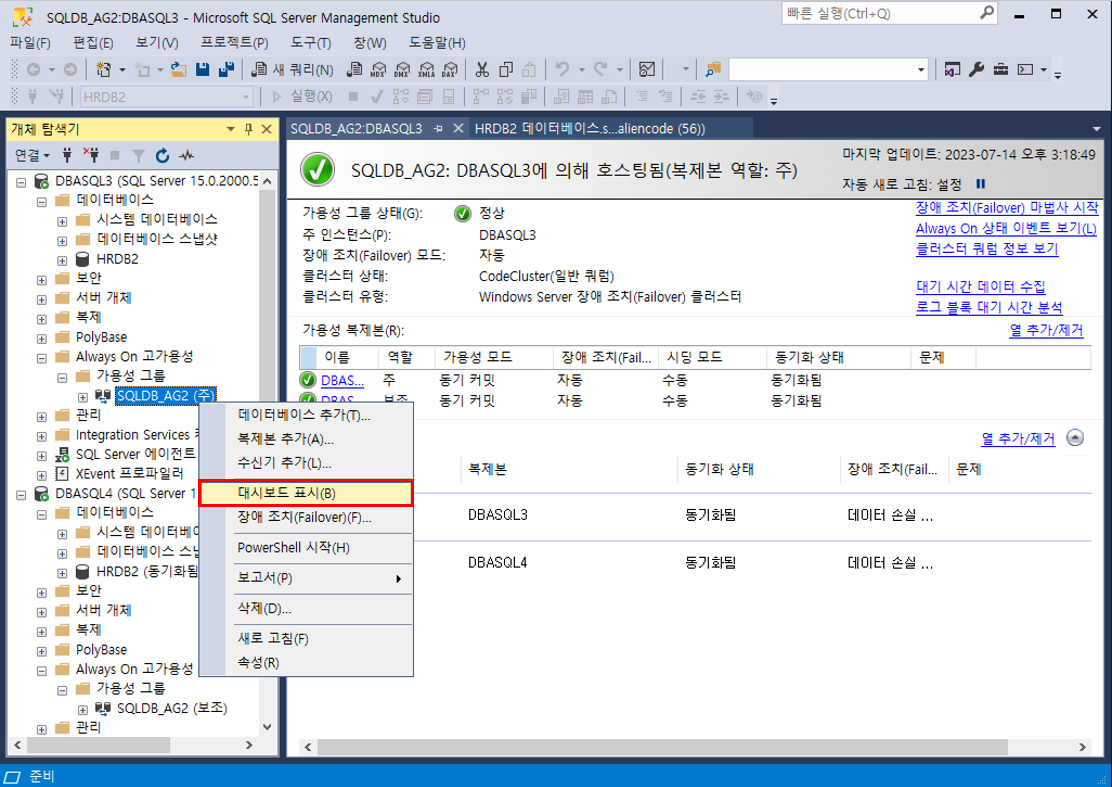Click the DMX query toolbar icon
1112x787 pixels.
[x=402, y=69]
